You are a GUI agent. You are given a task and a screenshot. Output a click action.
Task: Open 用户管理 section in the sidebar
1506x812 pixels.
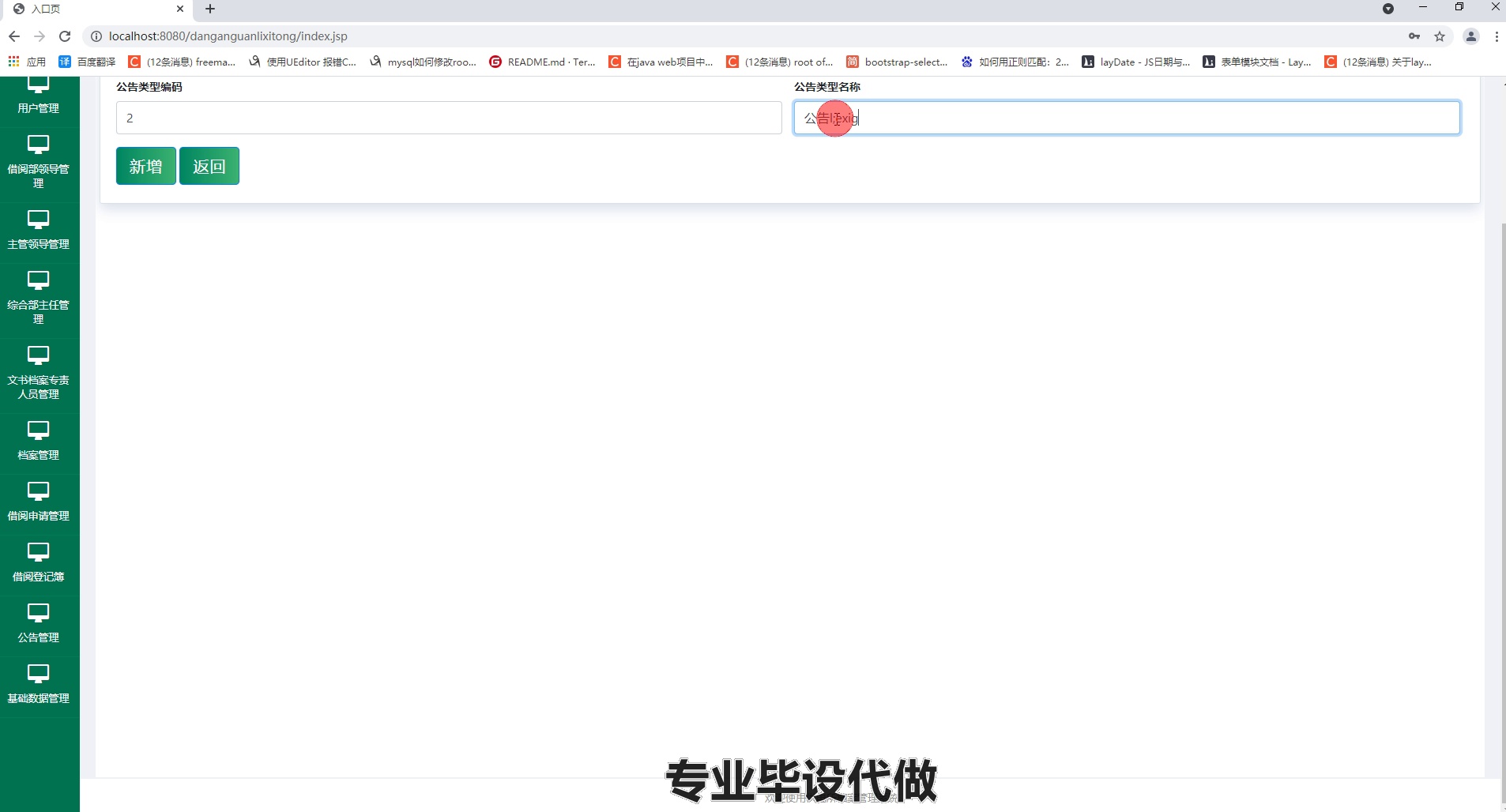pos(37,97)
